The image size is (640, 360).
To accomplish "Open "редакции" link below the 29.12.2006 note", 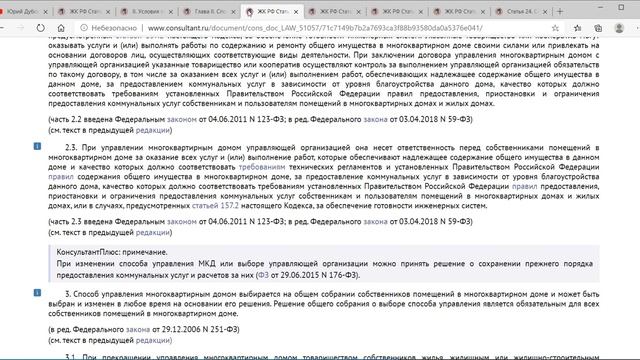I will point(153,340).
